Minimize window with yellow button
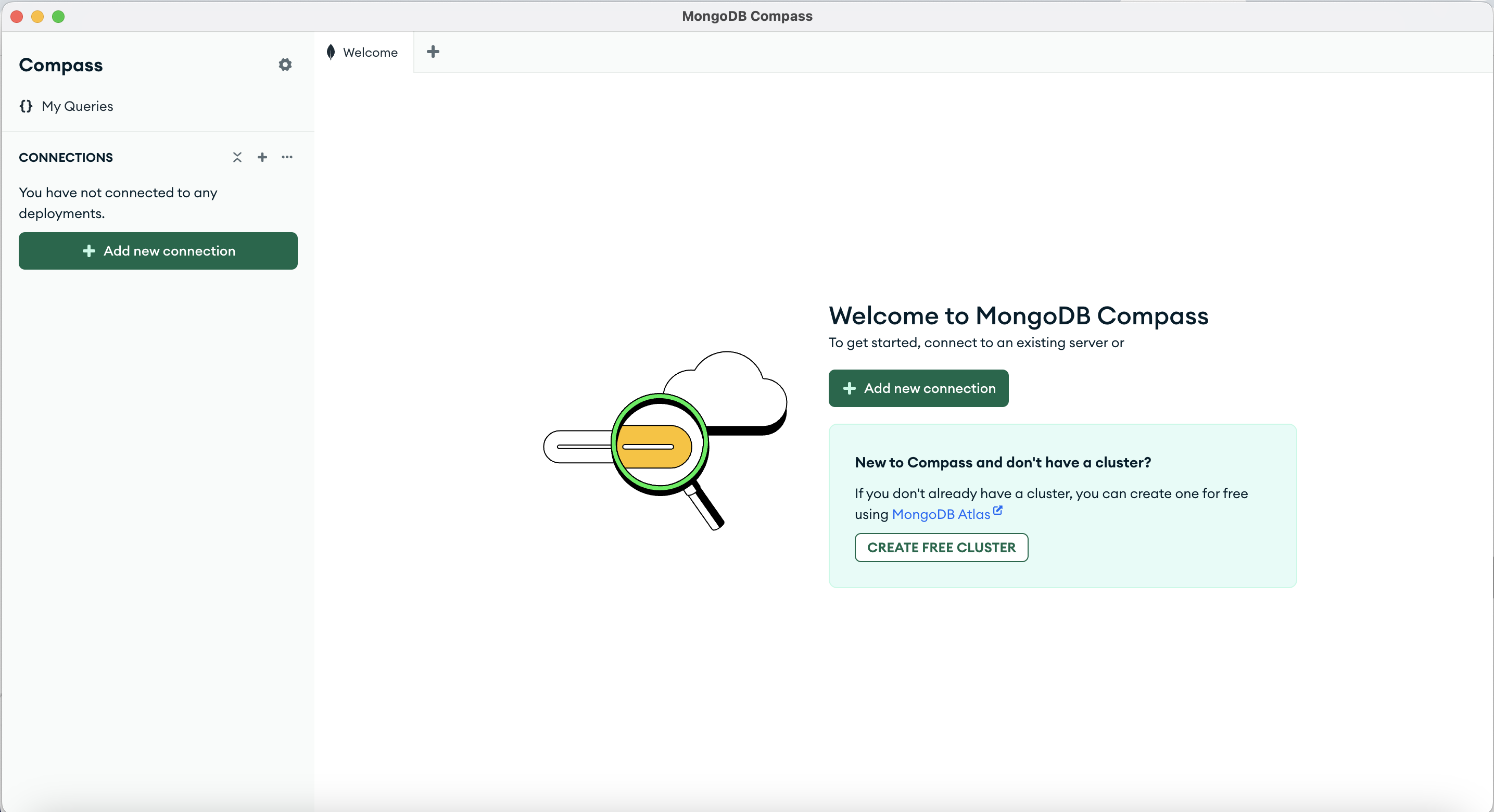This screenshot has height=812, width=1494. [x=37, y=16]
